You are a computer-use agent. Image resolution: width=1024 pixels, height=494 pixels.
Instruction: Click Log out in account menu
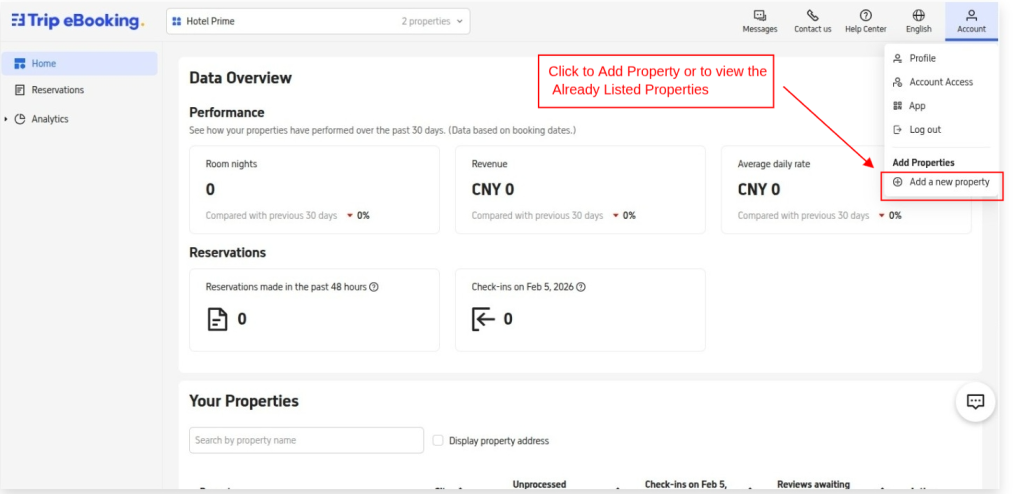pyautogui.click(x=924, y=130)
